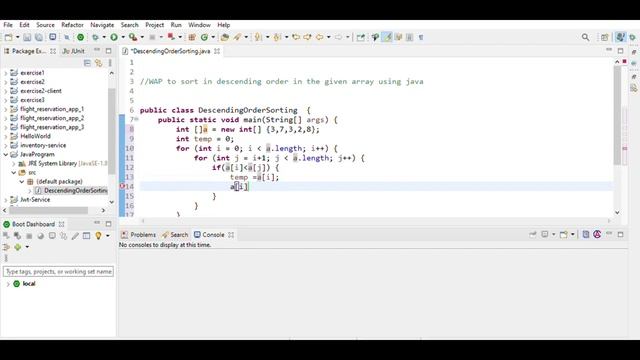The height and width of the screenshot is (360, 640).
Task: Click the error marker on line 14
Action: [x=122, y=187]
